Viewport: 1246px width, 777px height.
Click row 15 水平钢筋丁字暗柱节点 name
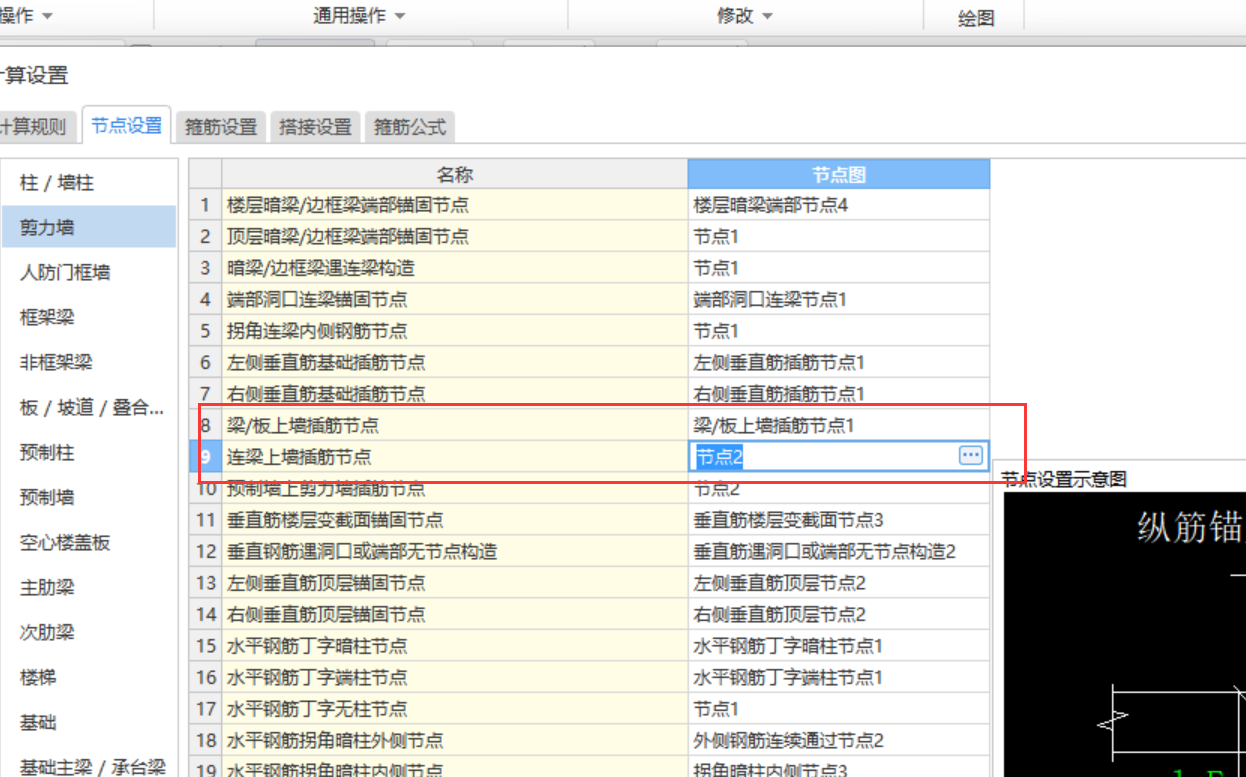[455, 646]
